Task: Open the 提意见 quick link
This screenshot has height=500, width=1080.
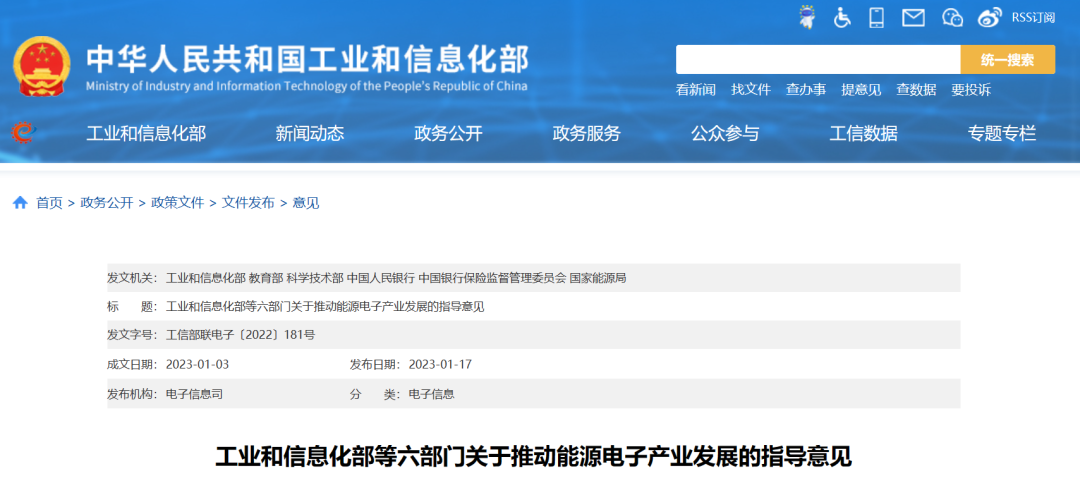Action: tap(861, 90)
